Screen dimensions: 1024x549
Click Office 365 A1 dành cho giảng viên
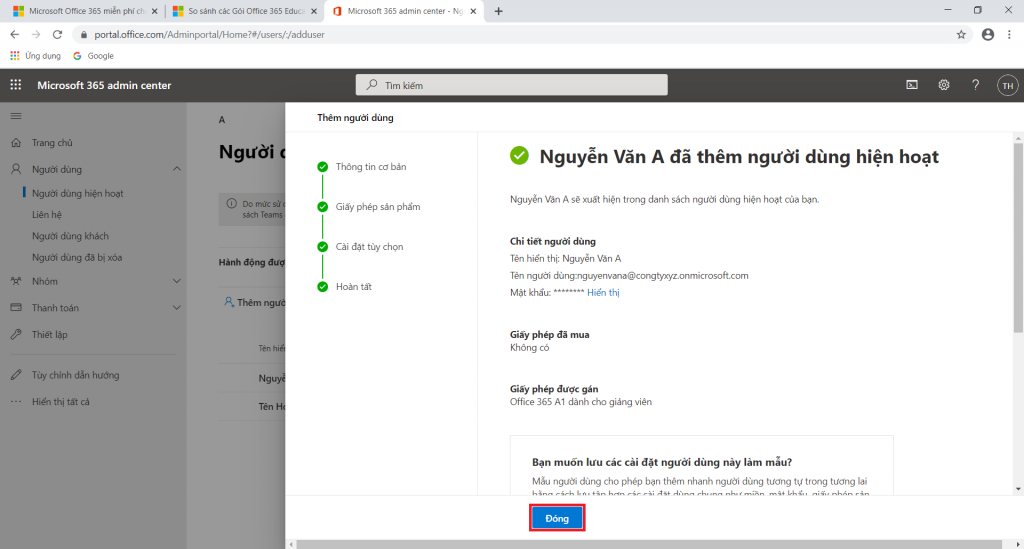point(581,402)
